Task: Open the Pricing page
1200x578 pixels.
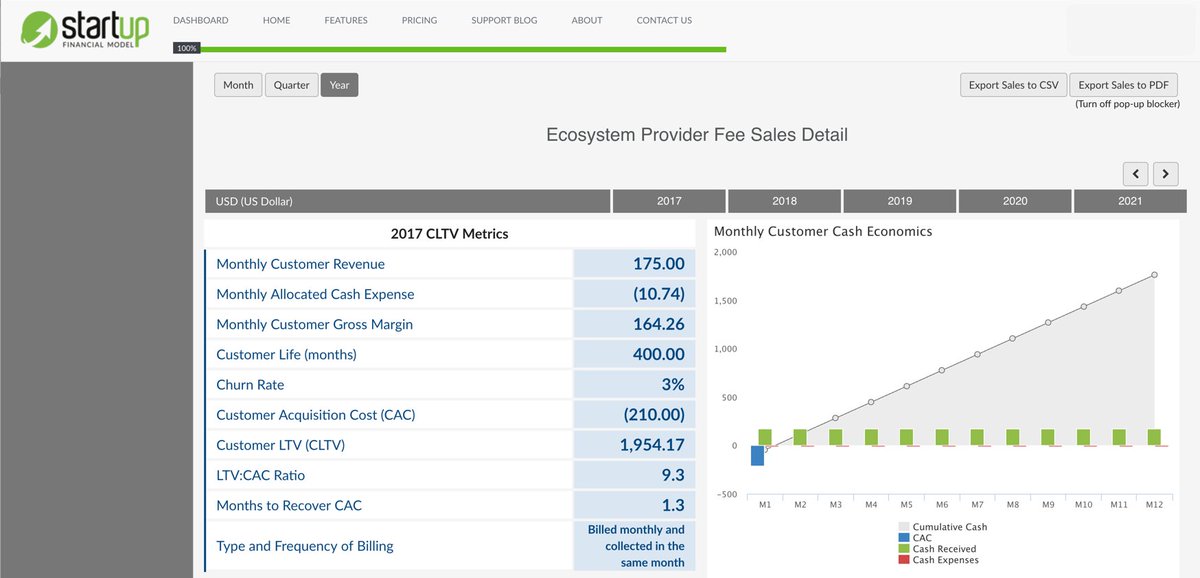Action: 419,20
